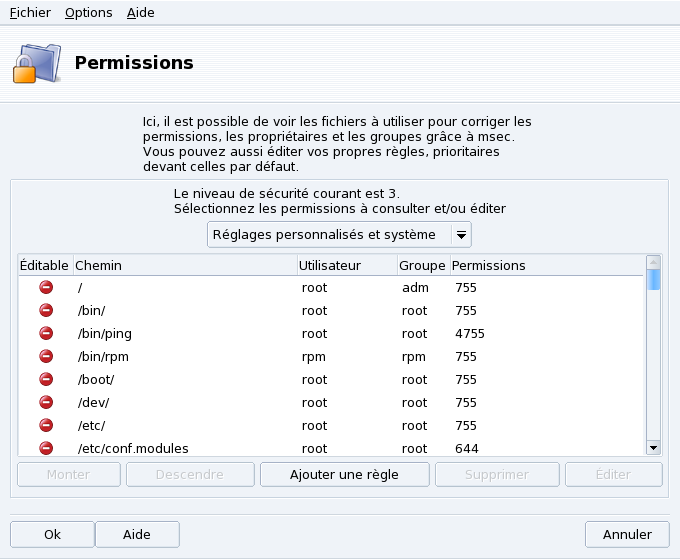Open the Aide menu in menu bar
The image size is (680, 560).
pyautogui.click(x=141, y=13)
